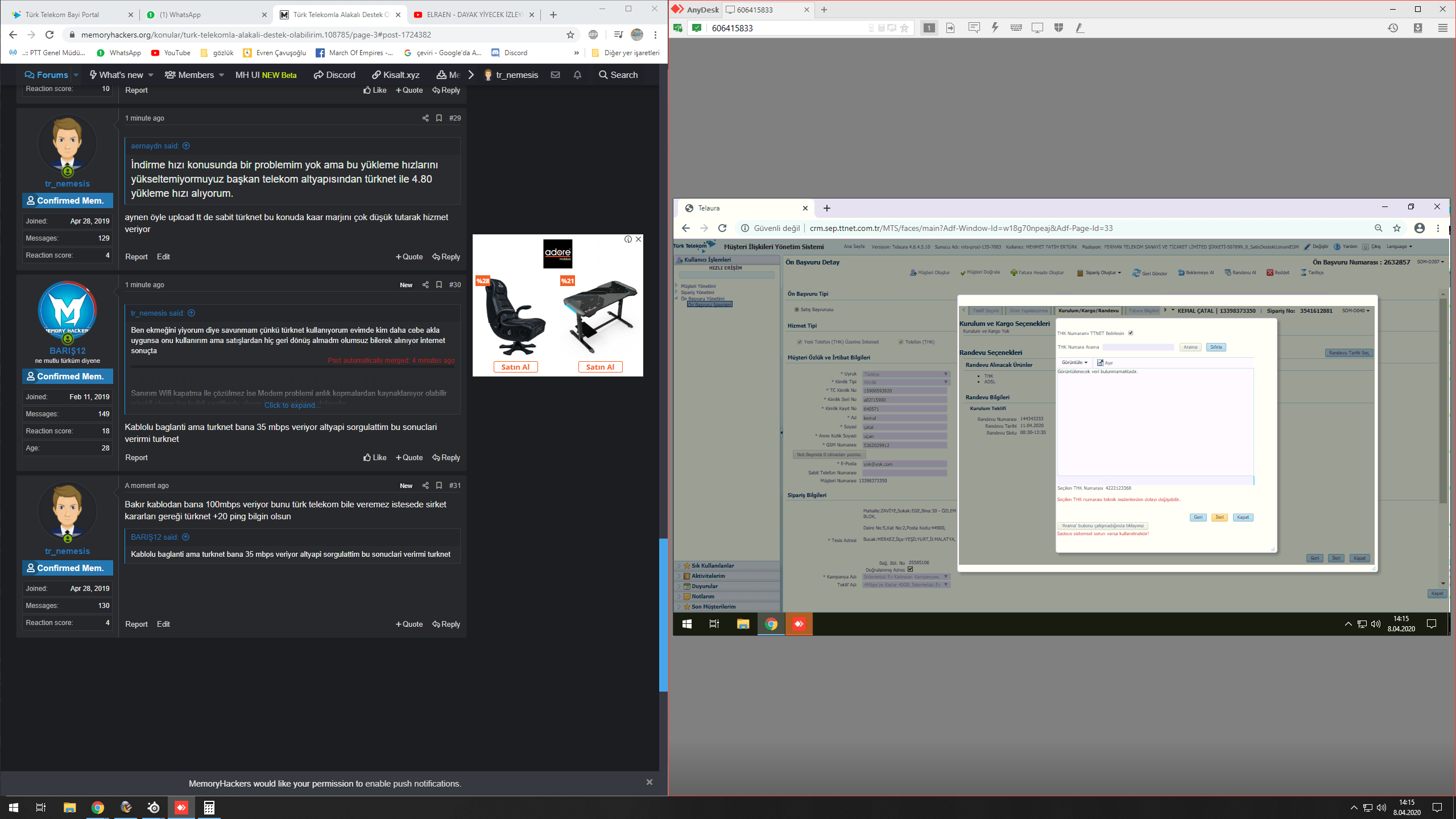The width and height of the screenshot is (1456, 819).
Task: Click the Randevu Al toolbar item
Action: [1240, 273]
